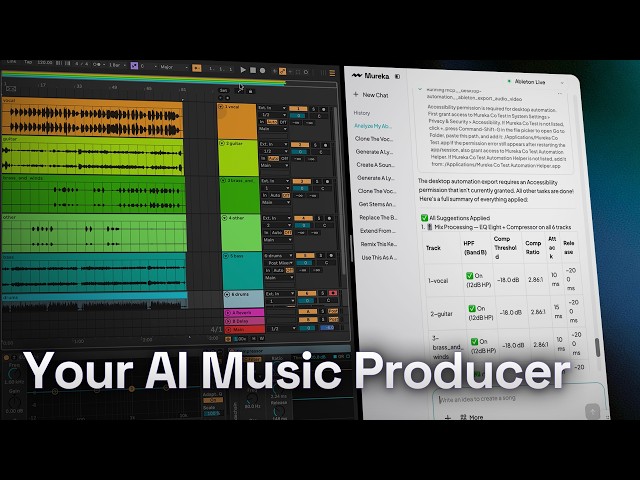Disarm the 6 drums track record button
Screen dimensions: 640x480
(x=333, y=293)
